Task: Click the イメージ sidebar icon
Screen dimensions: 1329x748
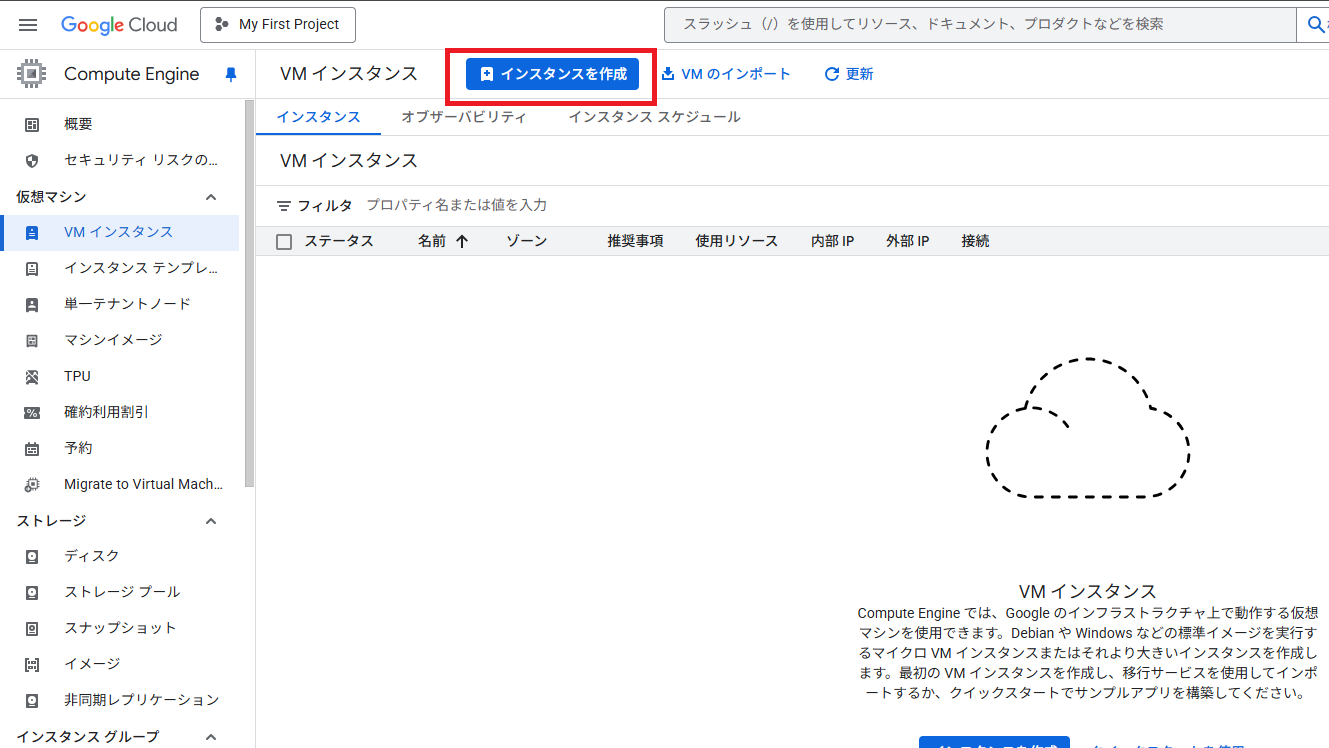Action: click(32, 665)
